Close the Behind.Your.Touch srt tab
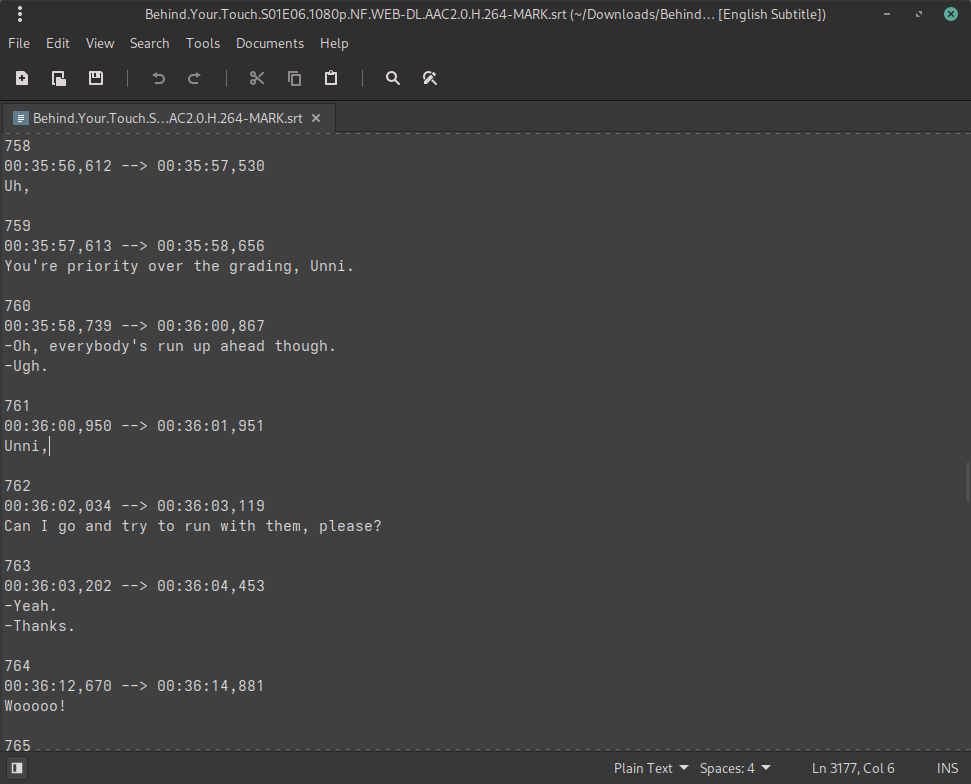971x784 pixels. [x=316, y=118]
